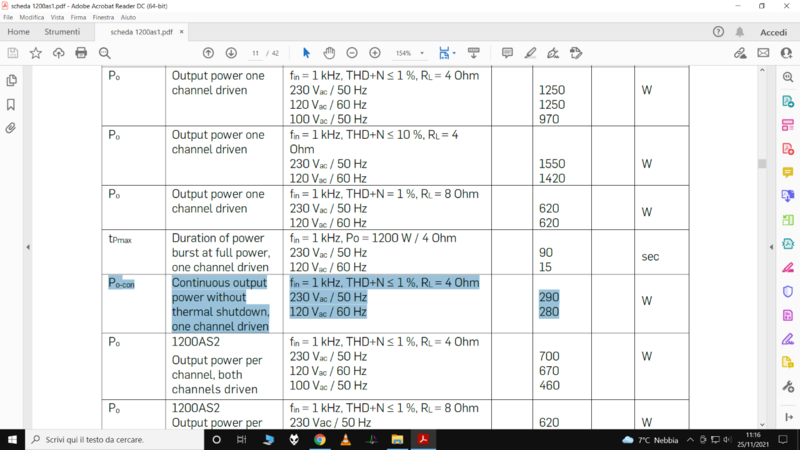Click the 'tPmax' symbol cell
The image size is (800, 450).
tap(120, 239)
